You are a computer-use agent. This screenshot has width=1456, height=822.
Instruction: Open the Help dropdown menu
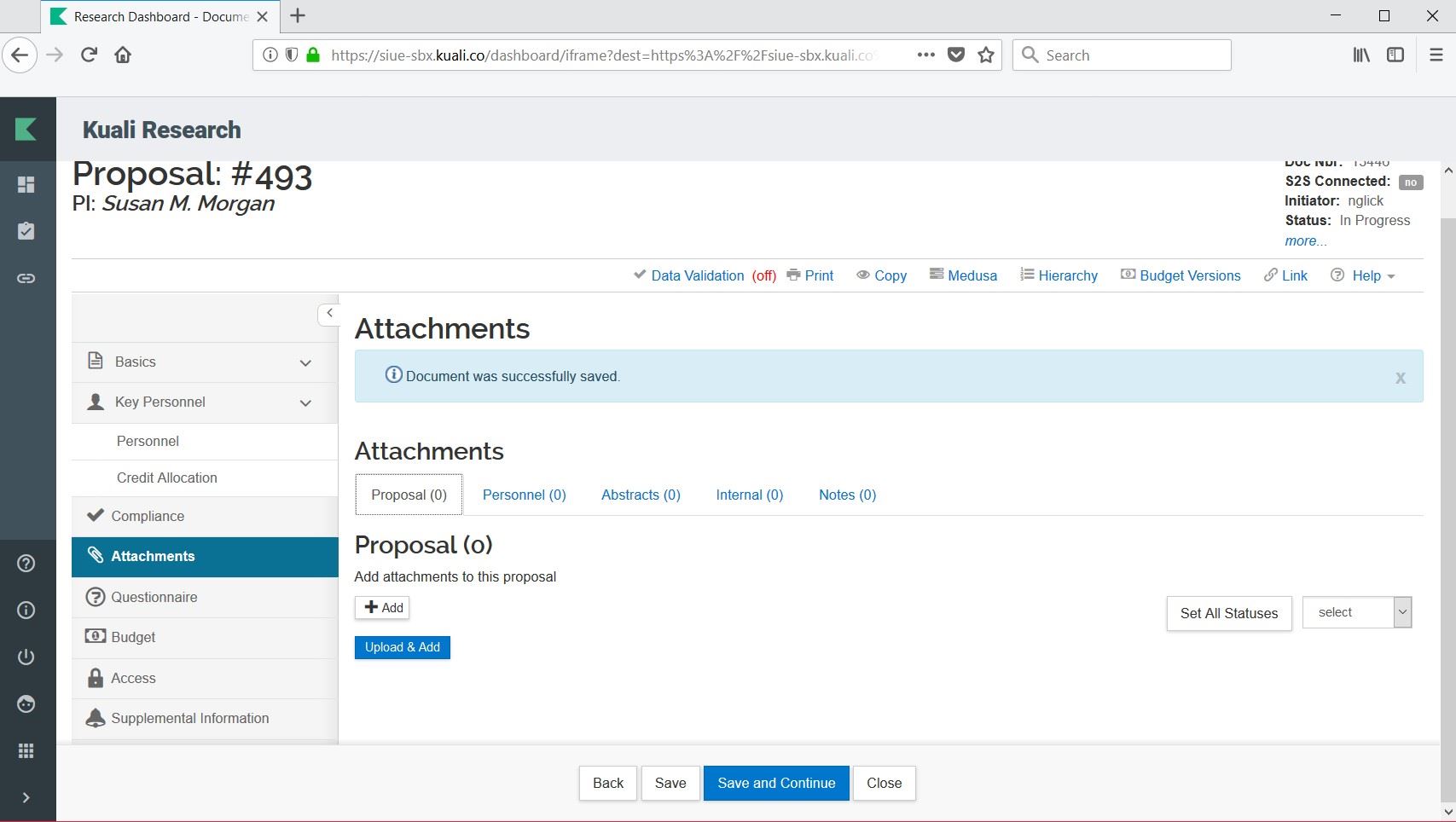click(1365, 275)
